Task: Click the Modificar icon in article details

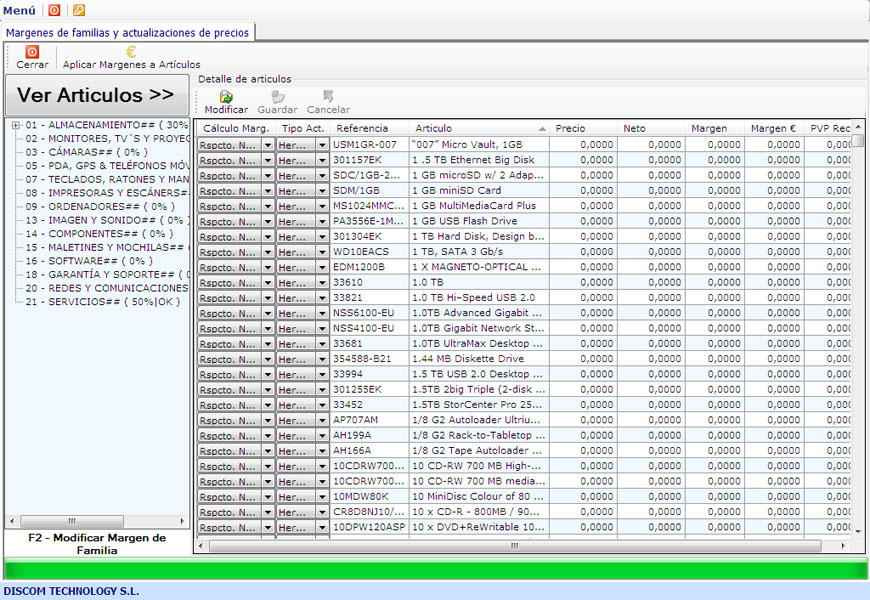Action: (x=226, y=97)
